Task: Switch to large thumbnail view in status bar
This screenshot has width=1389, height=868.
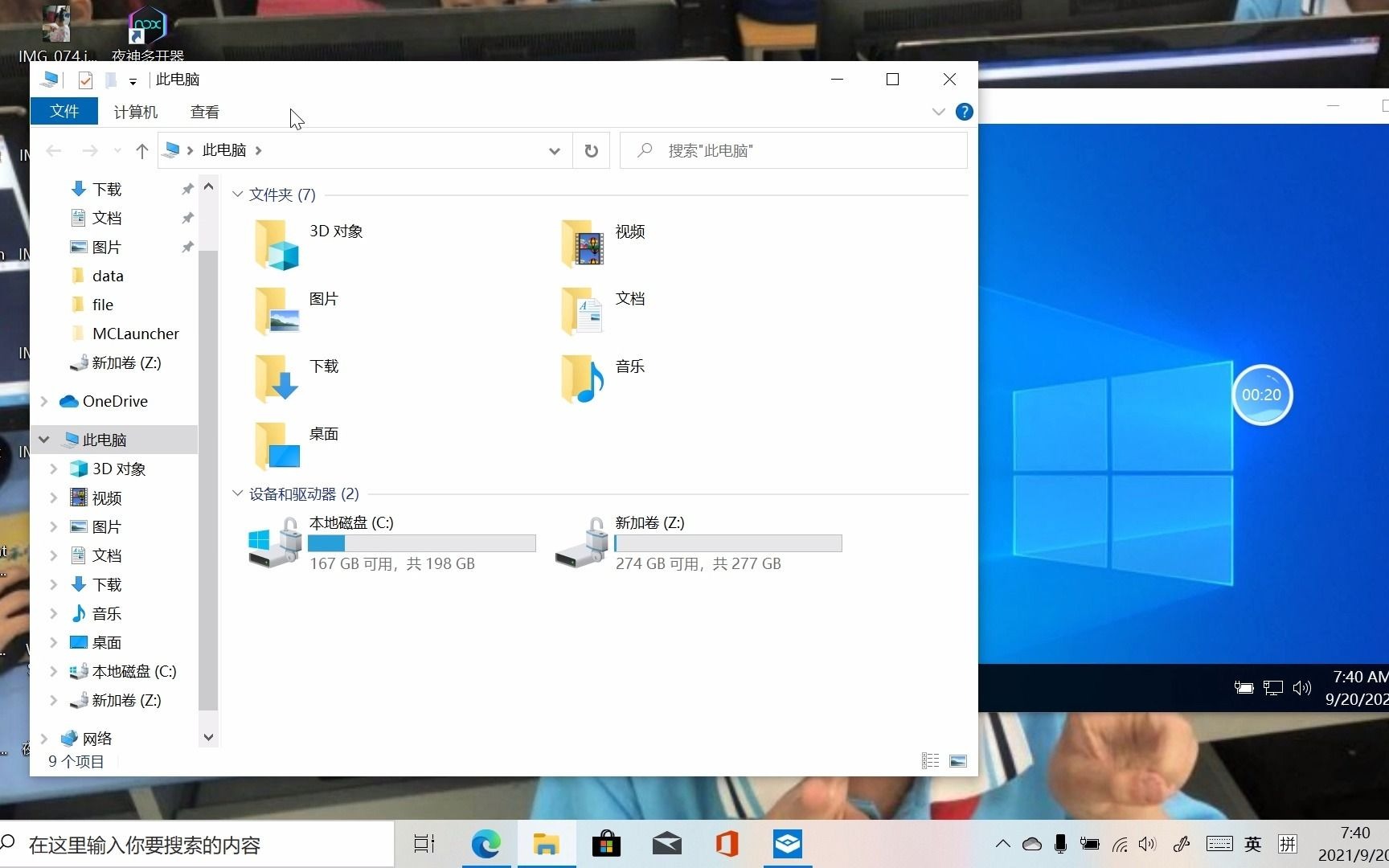Action: click(x=957, y=760)
